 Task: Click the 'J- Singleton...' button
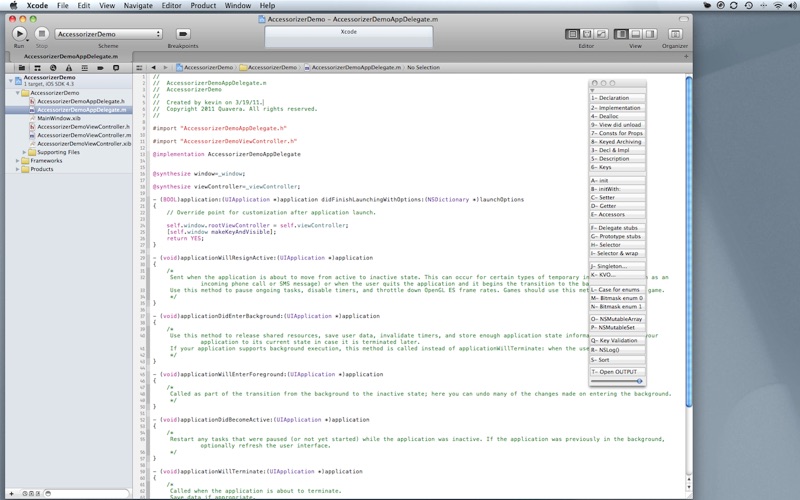tap(617, 266)
